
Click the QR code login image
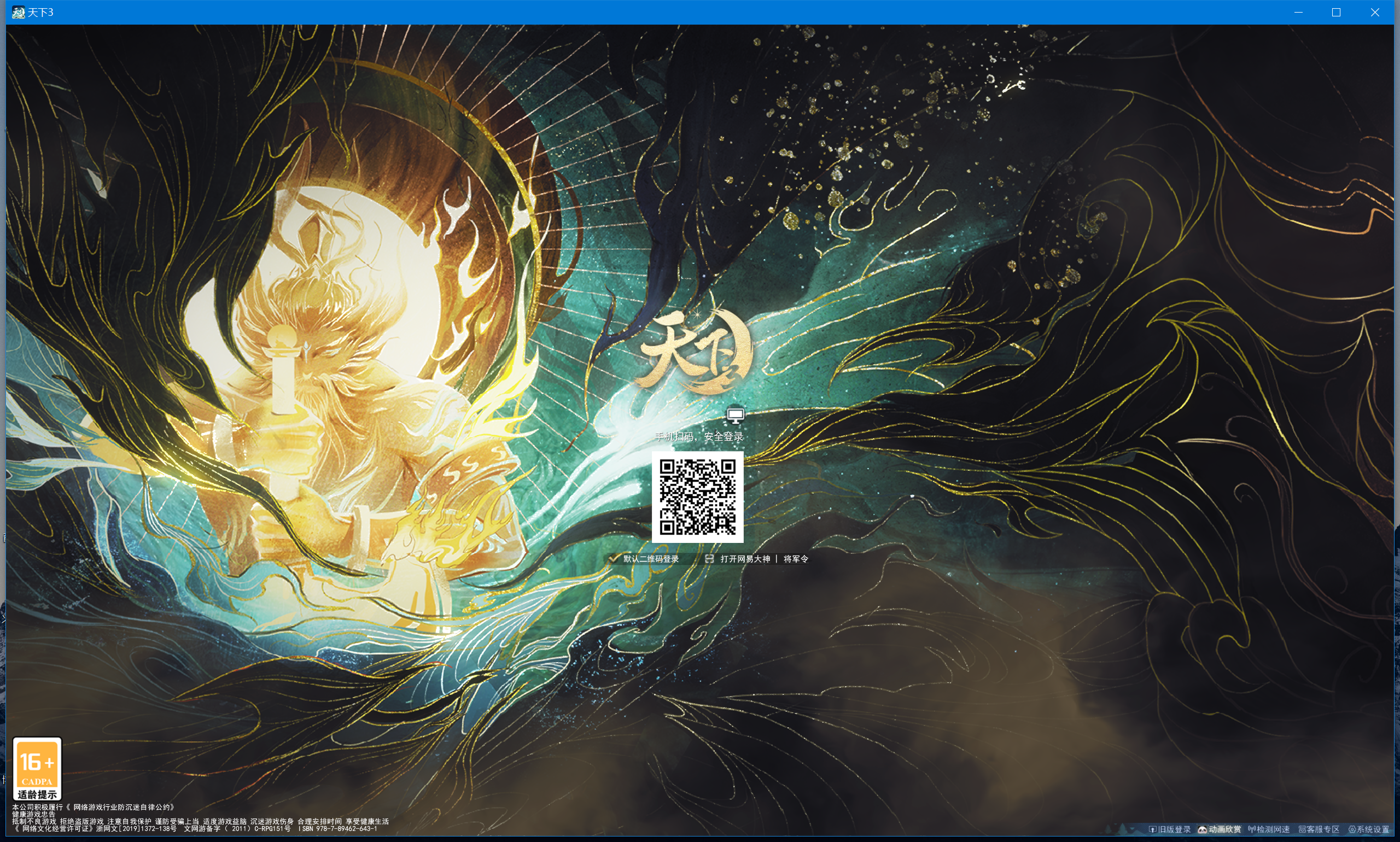click(x=697, y=498)
